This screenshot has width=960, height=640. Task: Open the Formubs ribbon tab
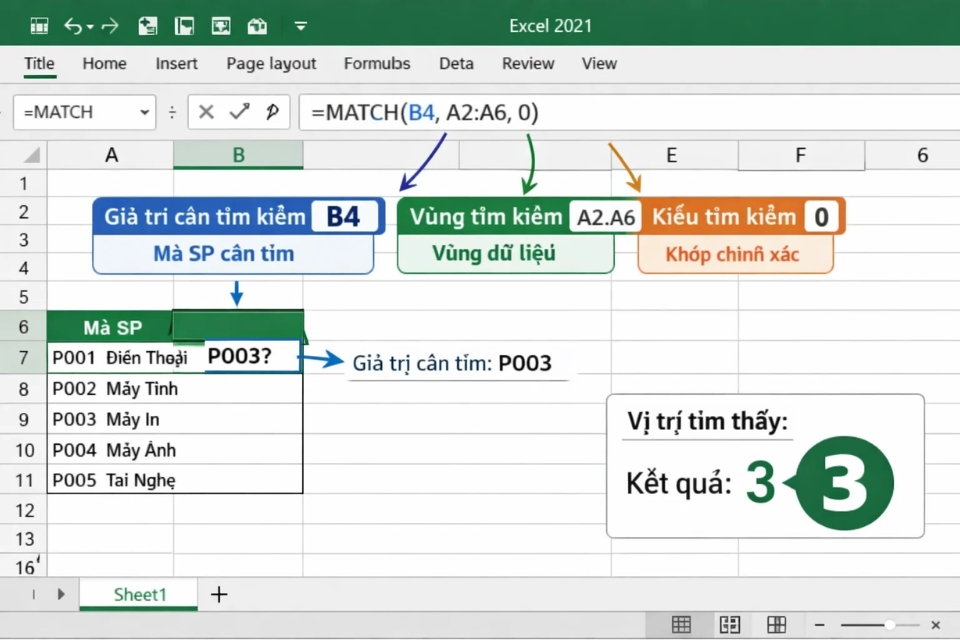point(377,63)
